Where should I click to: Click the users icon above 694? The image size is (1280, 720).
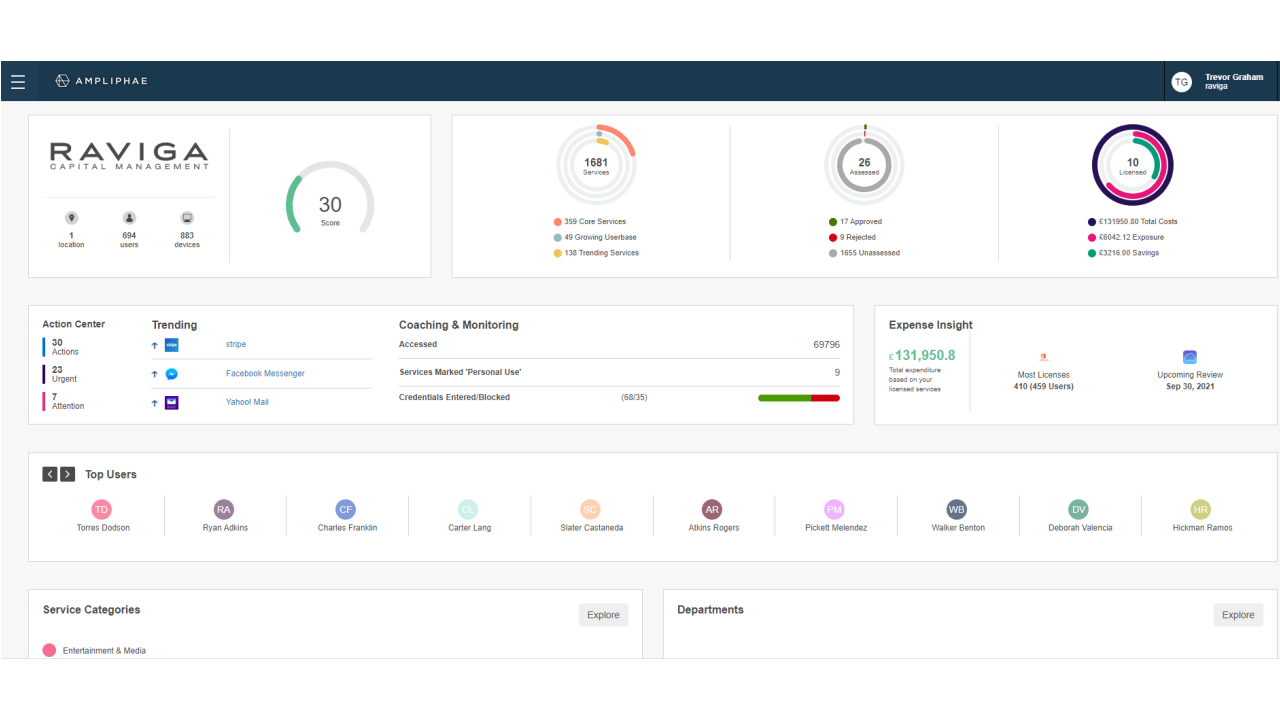[129, 218]
